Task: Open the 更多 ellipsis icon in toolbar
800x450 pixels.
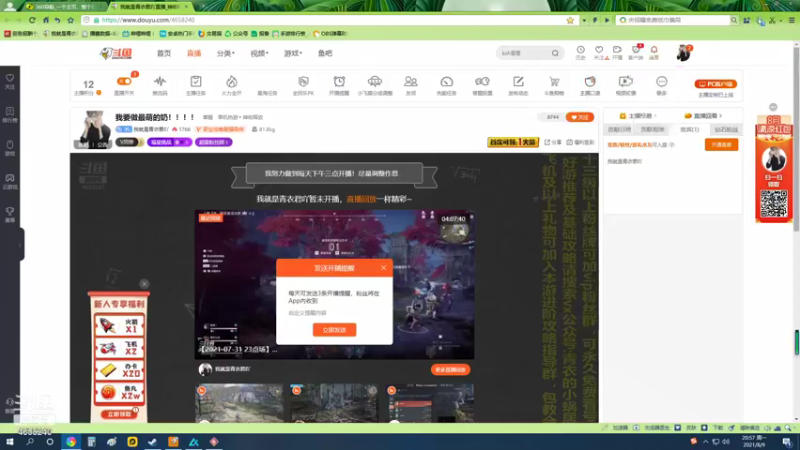Action: pos(662,81)
